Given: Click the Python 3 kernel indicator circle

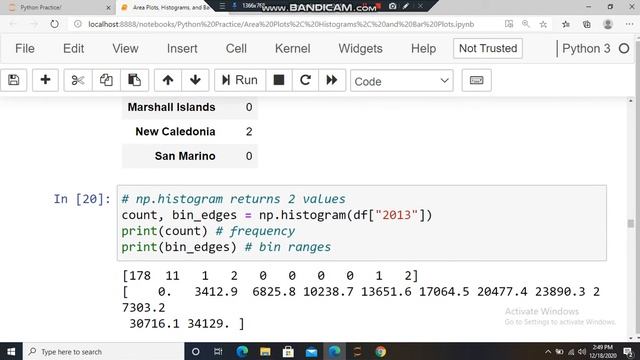Looking at the screenshot, I should 624,49.
